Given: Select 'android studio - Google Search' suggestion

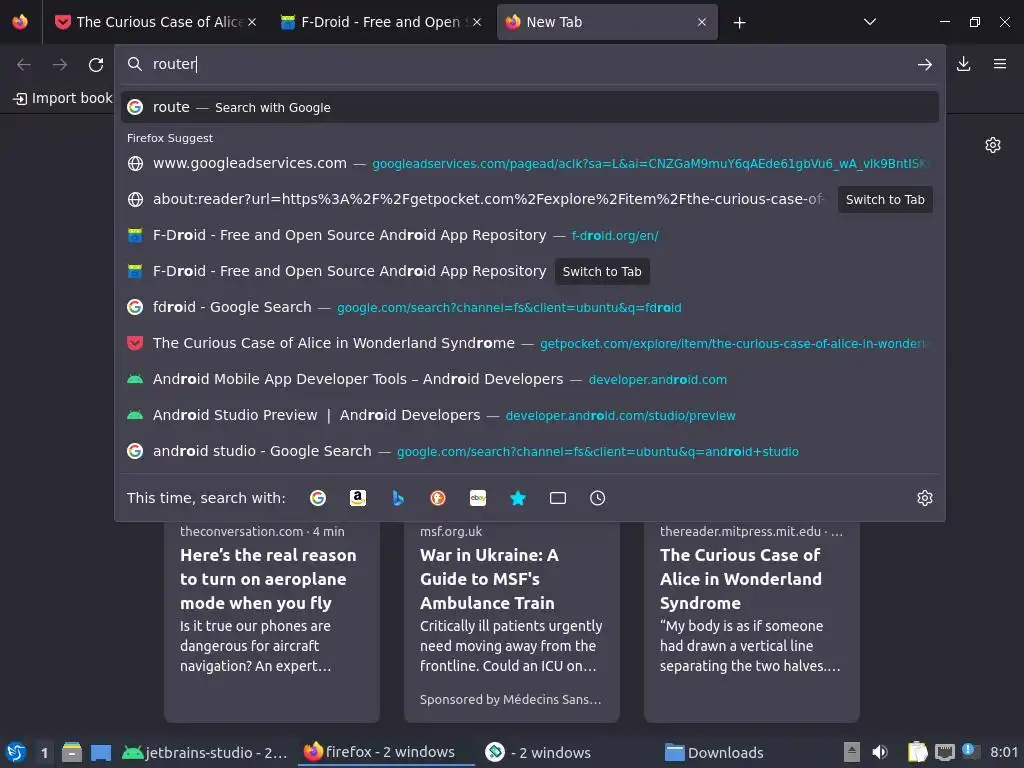Looking at the screenshot, I should tap(530, 451).
